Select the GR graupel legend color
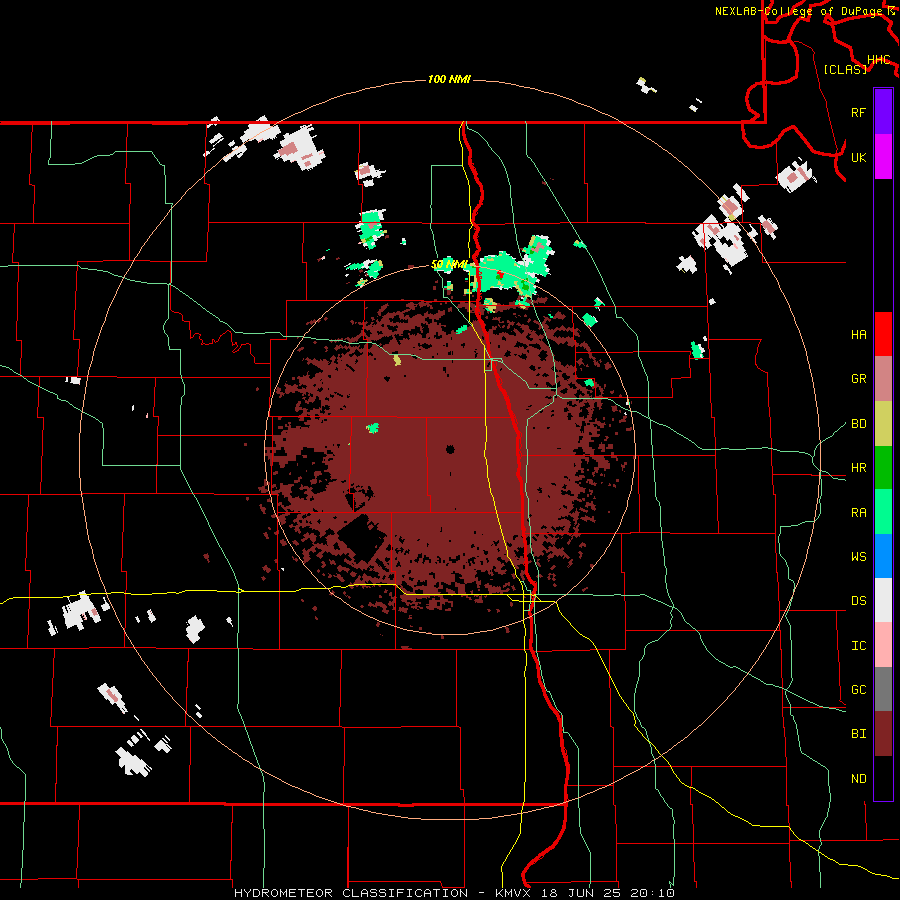 coord(883,378)
